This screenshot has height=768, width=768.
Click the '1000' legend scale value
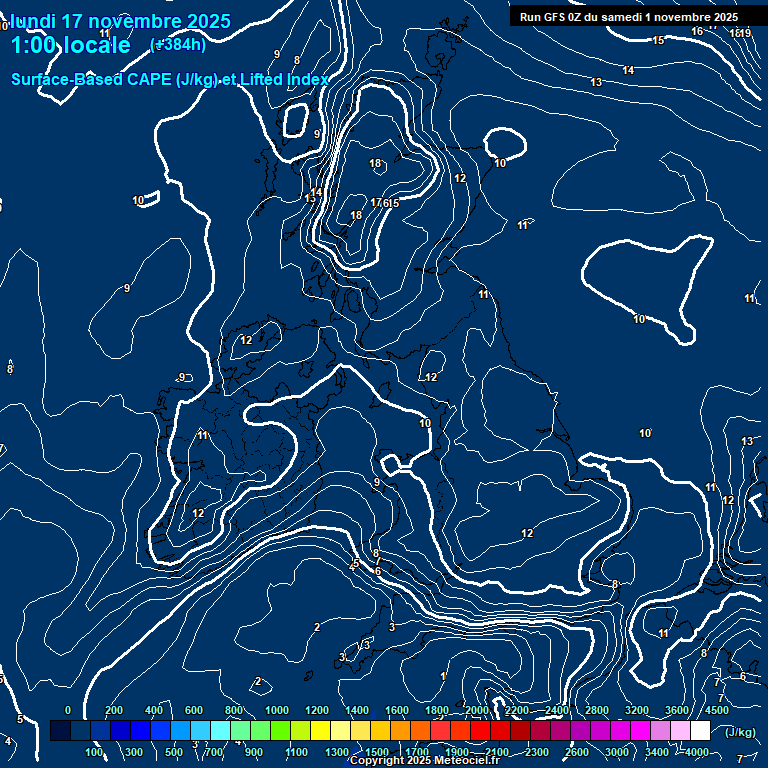(277, 710)
